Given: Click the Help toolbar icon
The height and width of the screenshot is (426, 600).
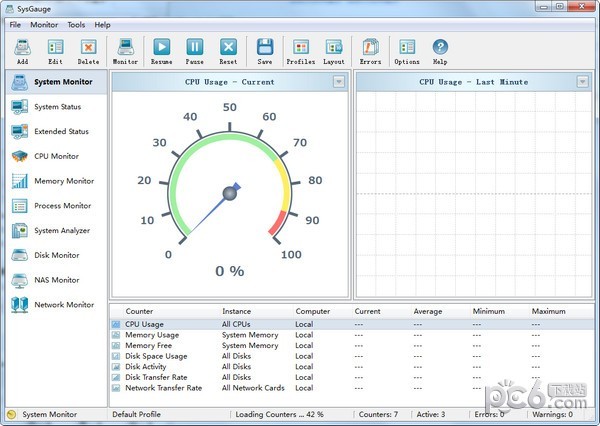Looking at the screenshot, I should 440,51.
